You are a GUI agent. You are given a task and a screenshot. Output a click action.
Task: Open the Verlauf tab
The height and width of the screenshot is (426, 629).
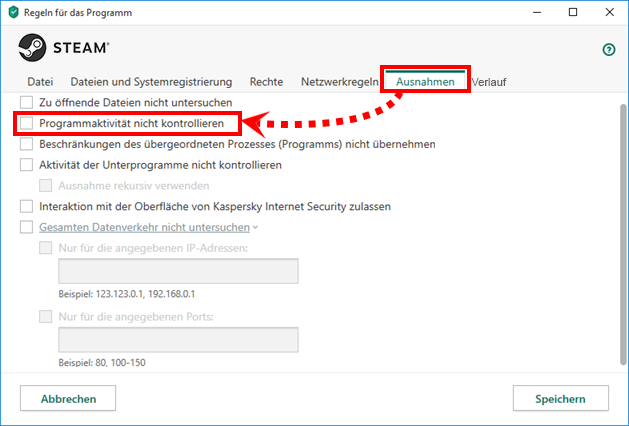(x=489, y=82)
